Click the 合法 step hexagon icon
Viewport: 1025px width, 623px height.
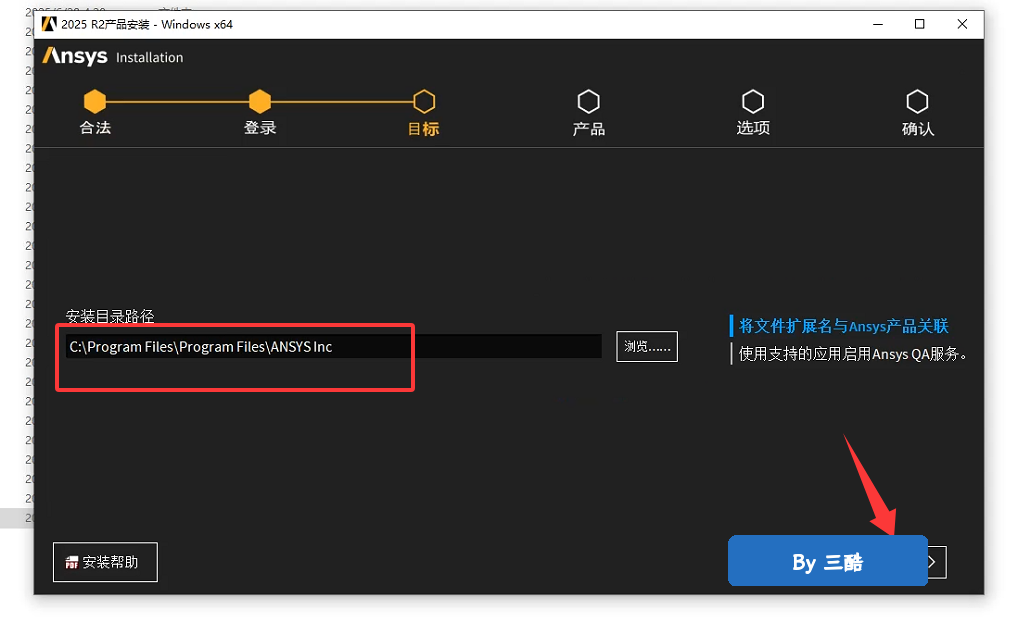[95, 101]
